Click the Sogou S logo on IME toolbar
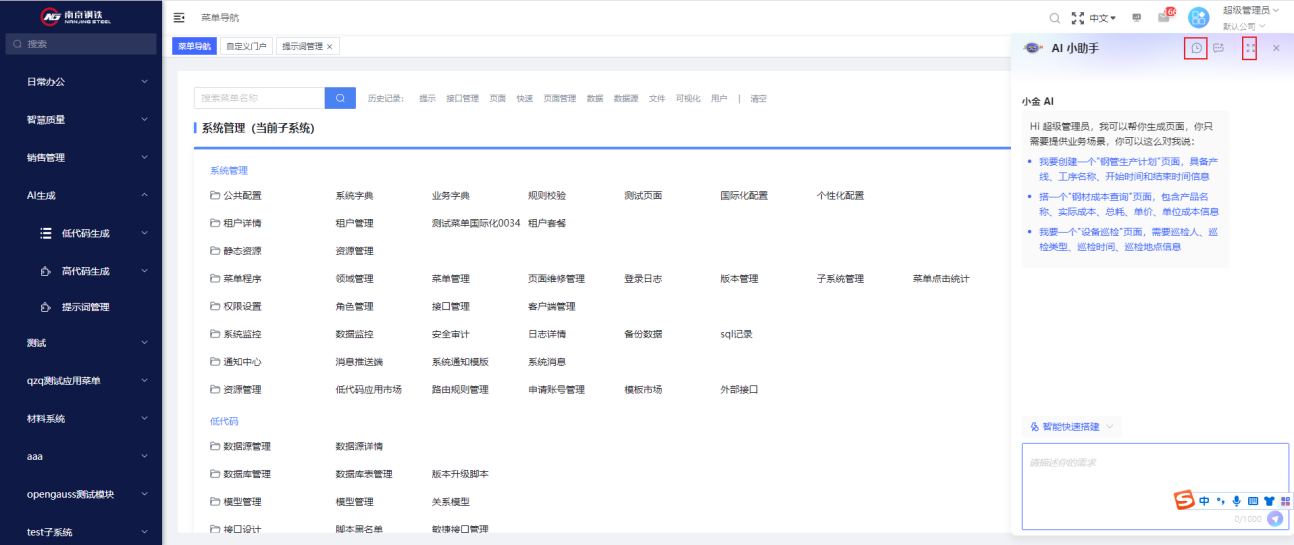 [1185, 500]
